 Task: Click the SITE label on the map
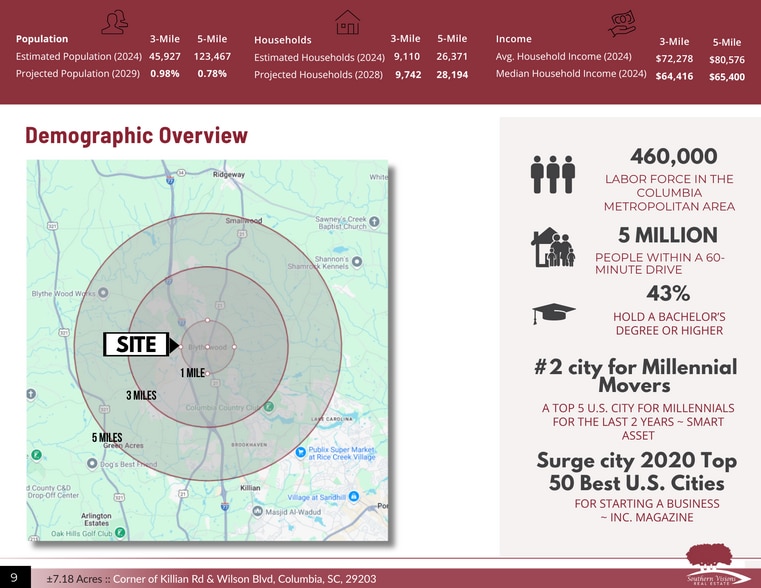136,344
